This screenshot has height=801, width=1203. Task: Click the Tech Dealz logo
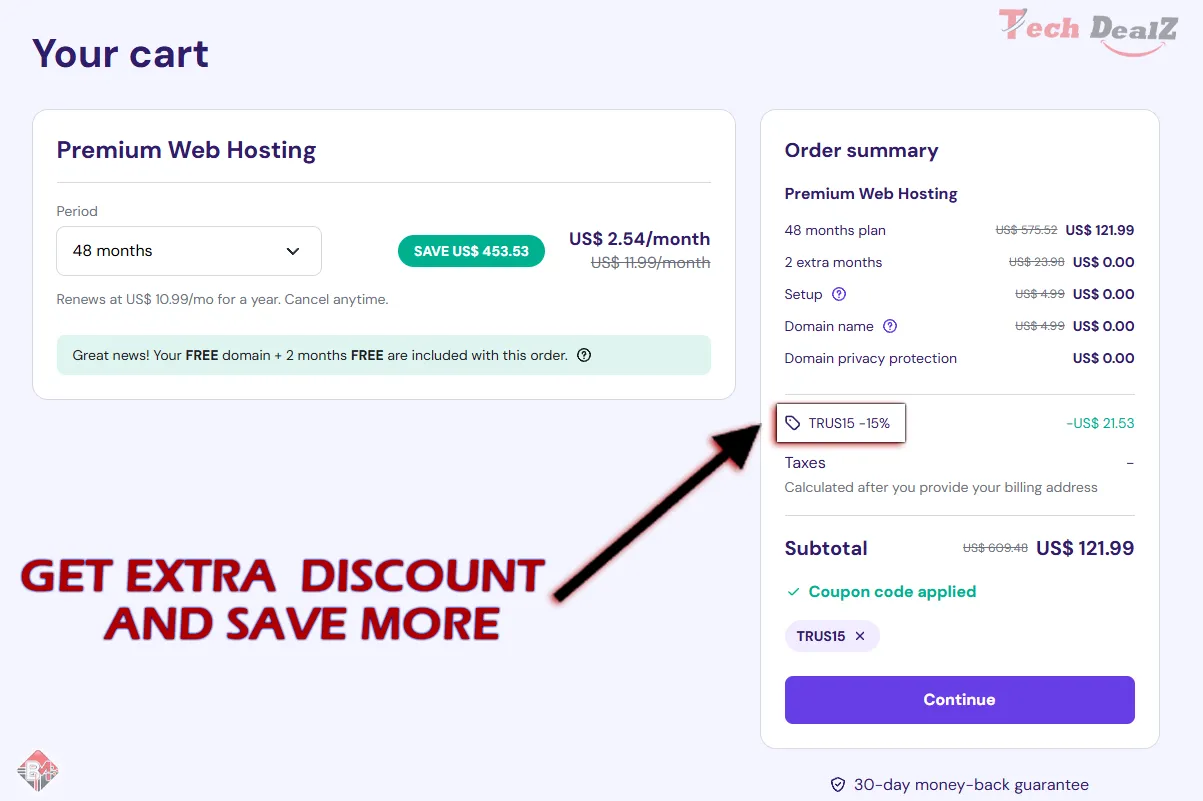[1088, 30]
